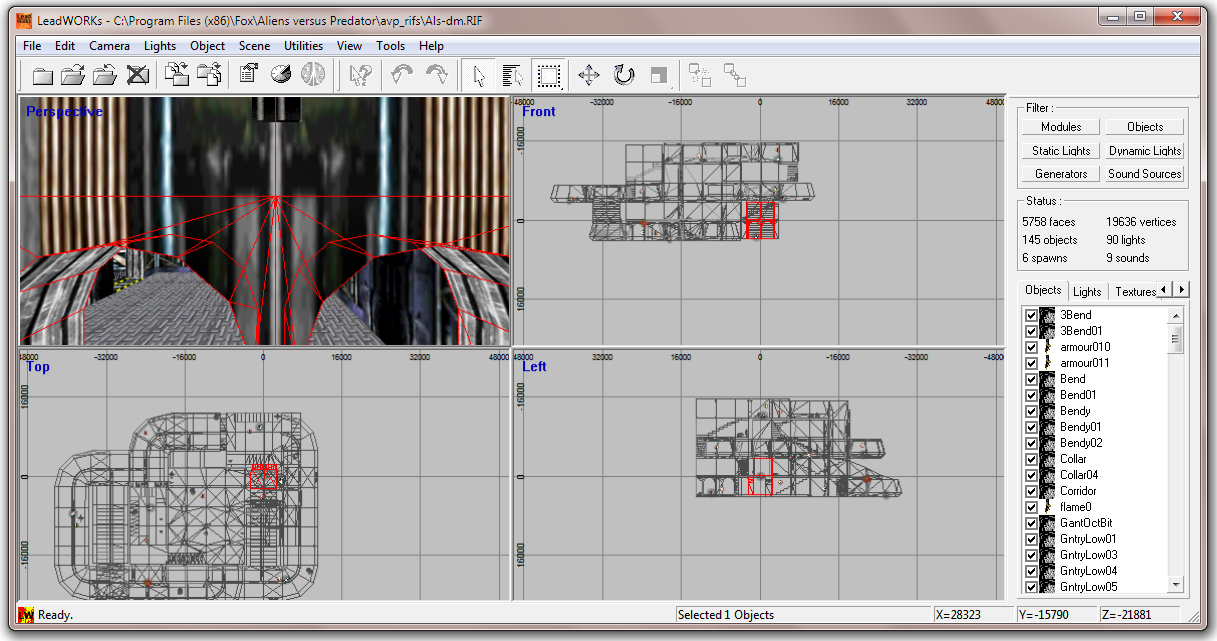1217x641 pixels.
Task: Click the thumbnail icon beside flame0
Action: point(1047,507)
